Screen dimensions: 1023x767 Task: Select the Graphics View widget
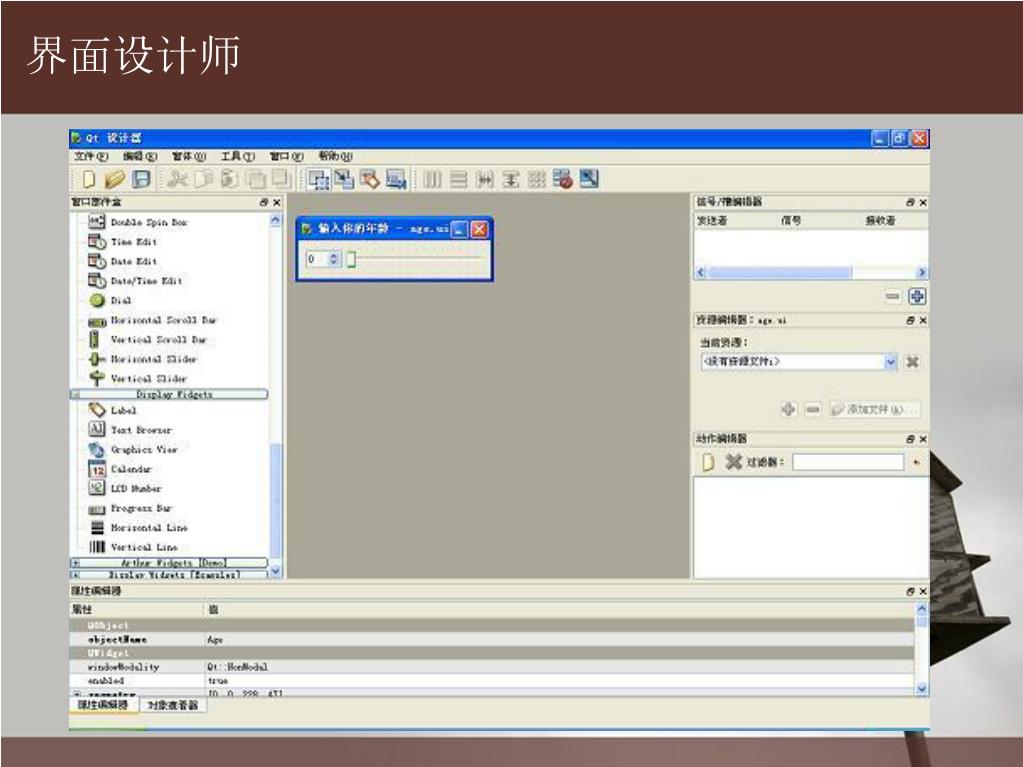[x=132, y=449]
